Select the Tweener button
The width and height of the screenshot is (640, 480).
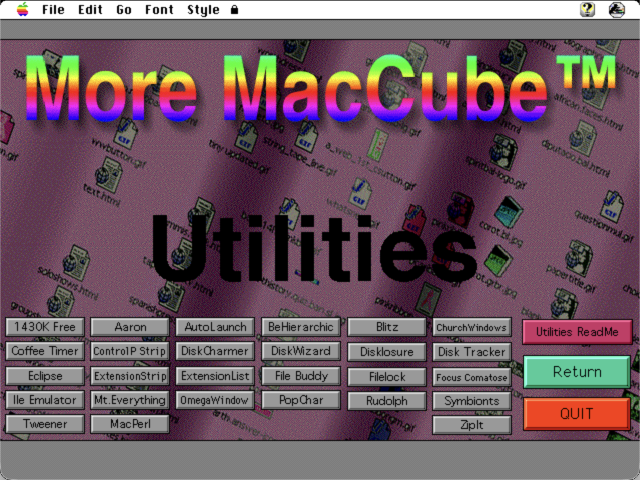click(x=45, y=424)
